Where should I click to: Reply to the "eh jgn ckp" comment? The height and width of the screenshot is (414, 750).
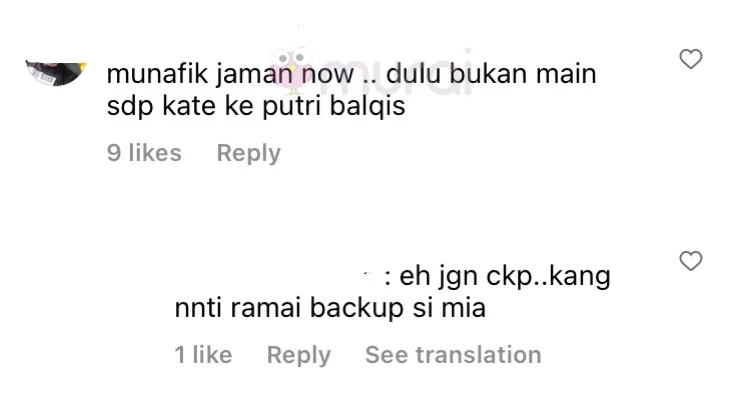tap(299, 355)
